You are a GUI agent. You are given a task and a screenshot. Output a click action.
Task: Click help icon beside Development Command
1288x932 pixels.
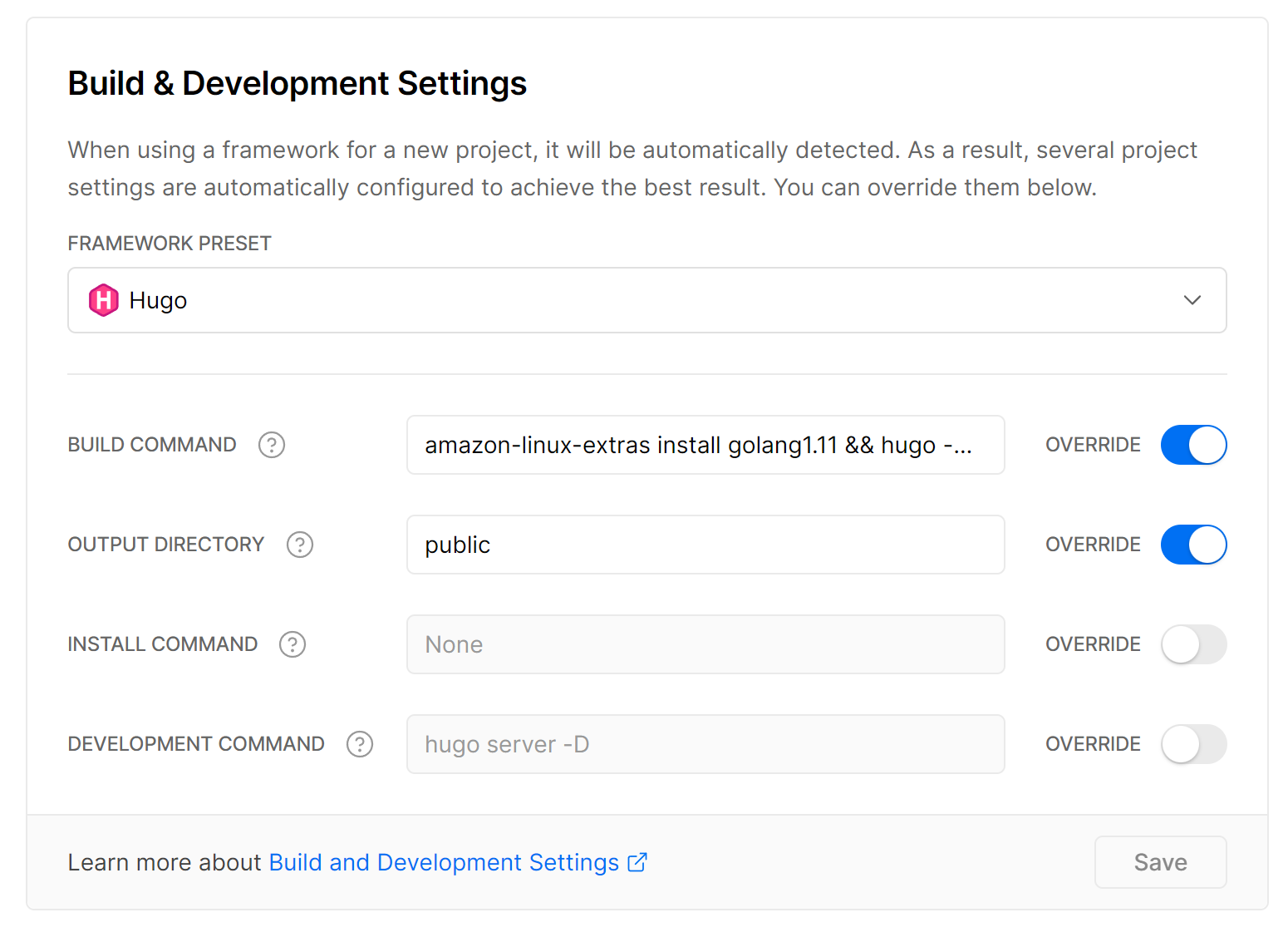pyautogui.click(x=360, y=744)
